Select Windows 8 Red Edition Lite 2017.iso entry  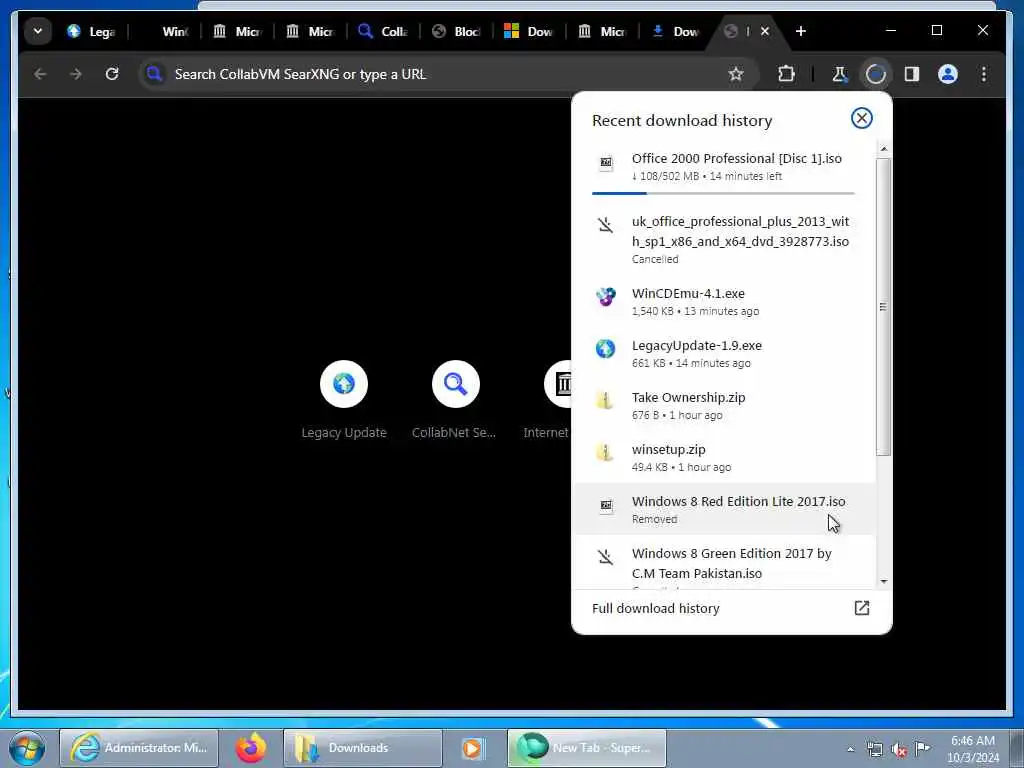point(724,509)
